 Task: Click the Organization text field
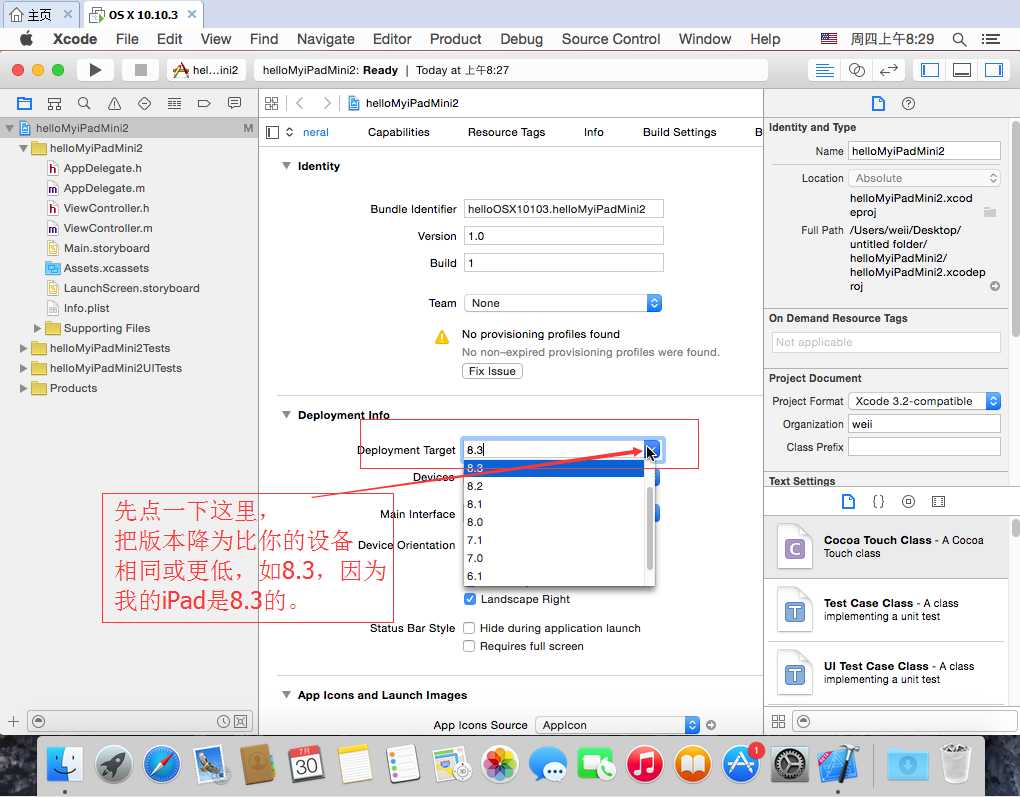(x=924, y=424)
